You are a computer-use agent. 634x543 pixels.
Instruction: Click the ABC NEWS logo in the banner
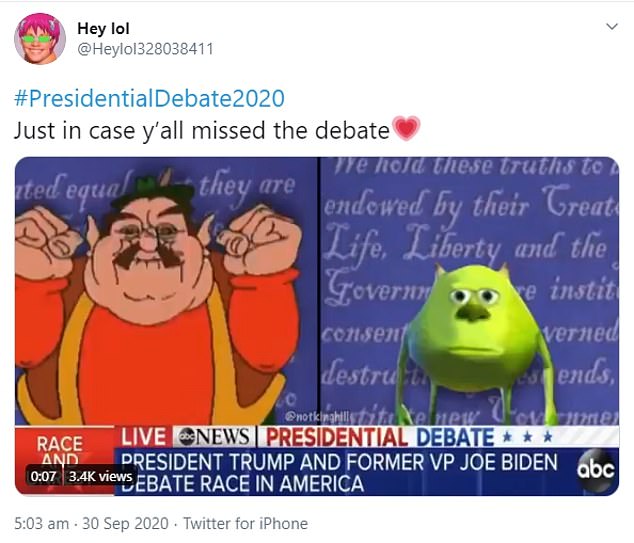click(215, 437)
